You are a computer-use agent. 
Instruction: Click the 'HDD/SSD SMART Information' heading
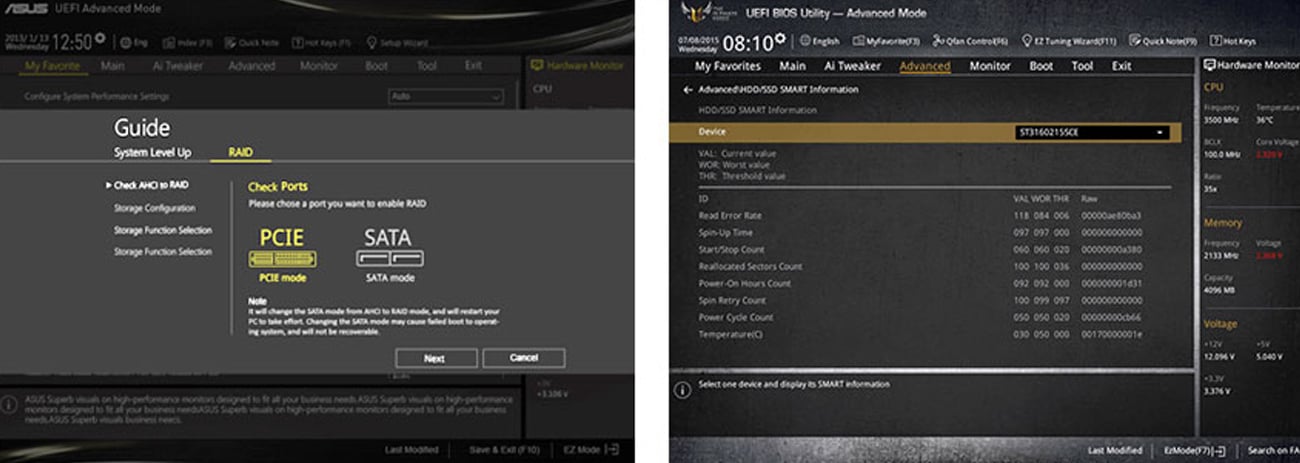[x=760, y=110]
